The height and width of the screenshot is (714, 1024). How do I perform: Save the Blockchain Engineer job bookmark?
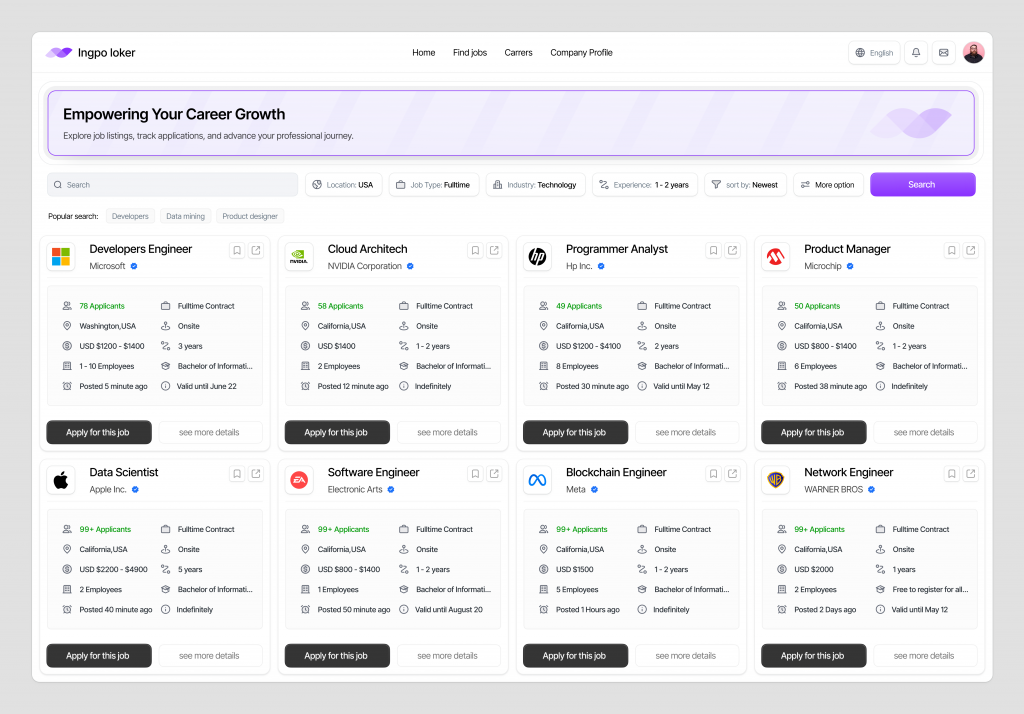pos(713,474)
